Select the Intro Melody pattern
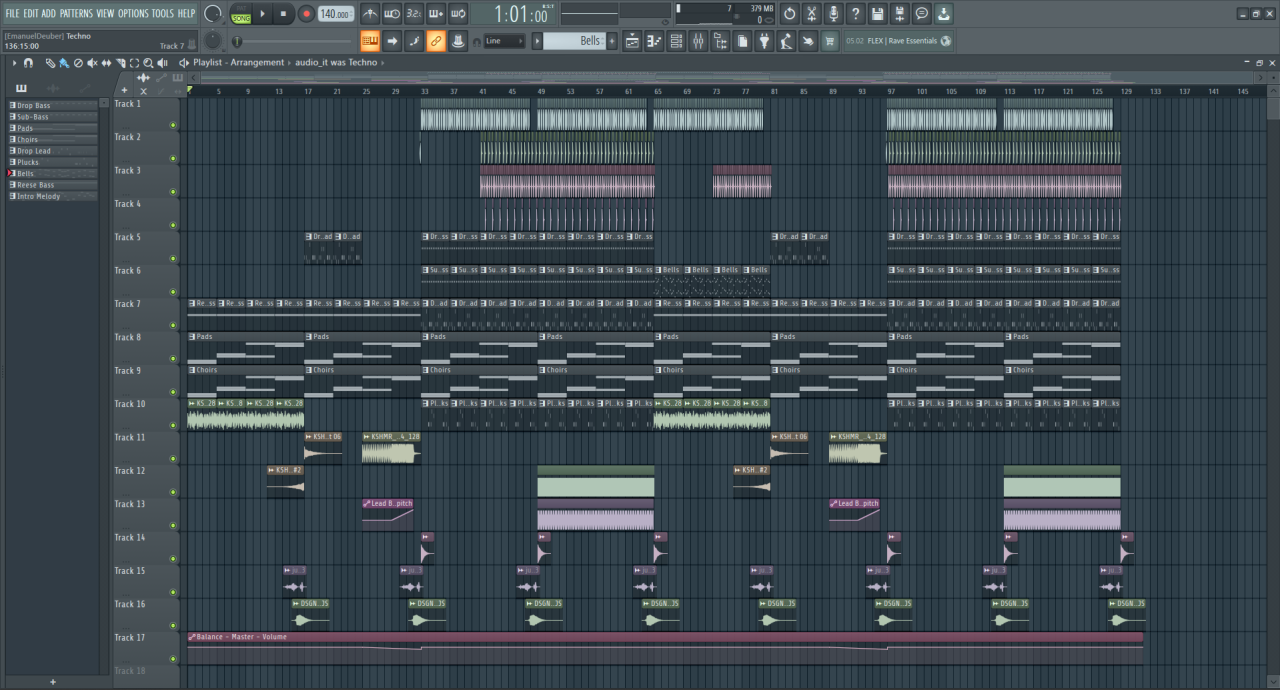 [x=53, y=196]
